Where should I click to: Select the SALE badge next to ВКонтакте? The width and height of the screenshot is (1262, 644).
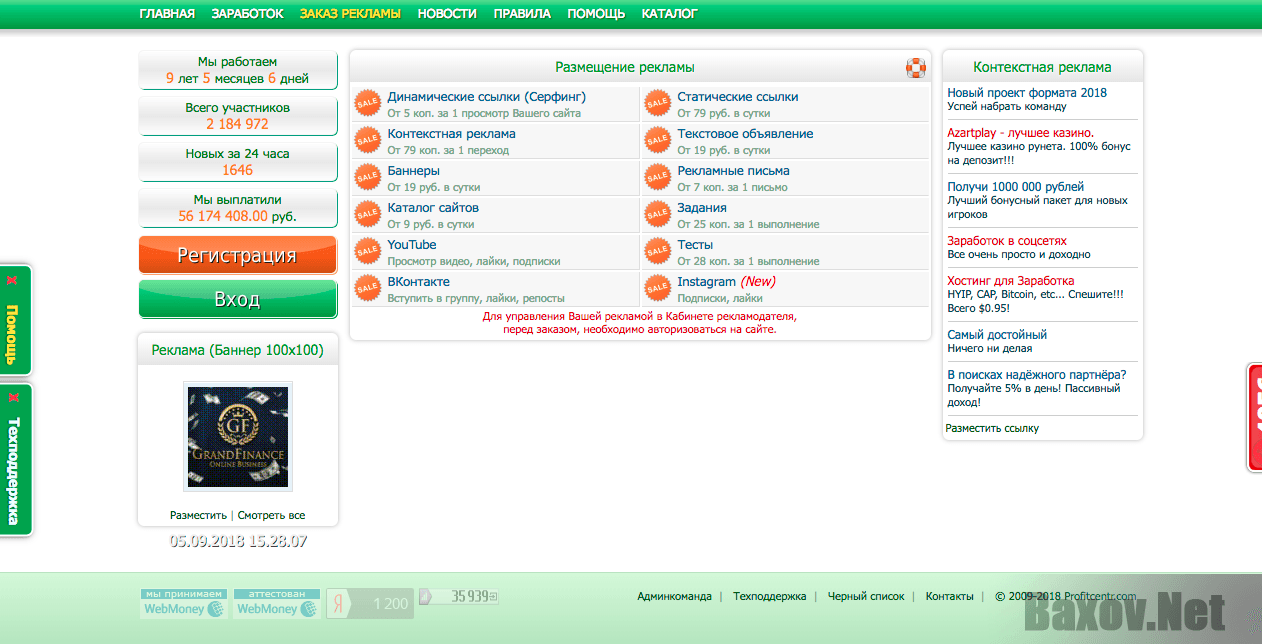[x=366, y=288]
